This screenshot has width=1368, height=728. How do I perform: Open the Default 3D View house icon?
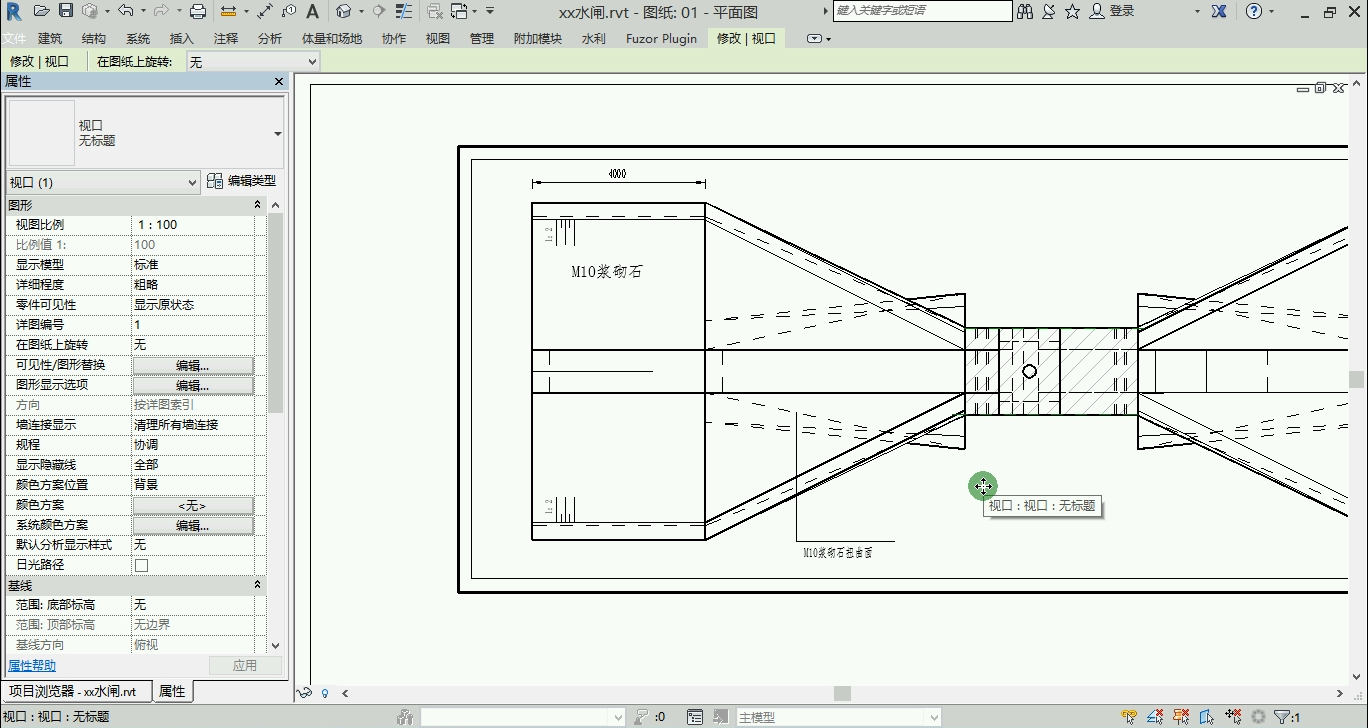pos(343,11)
